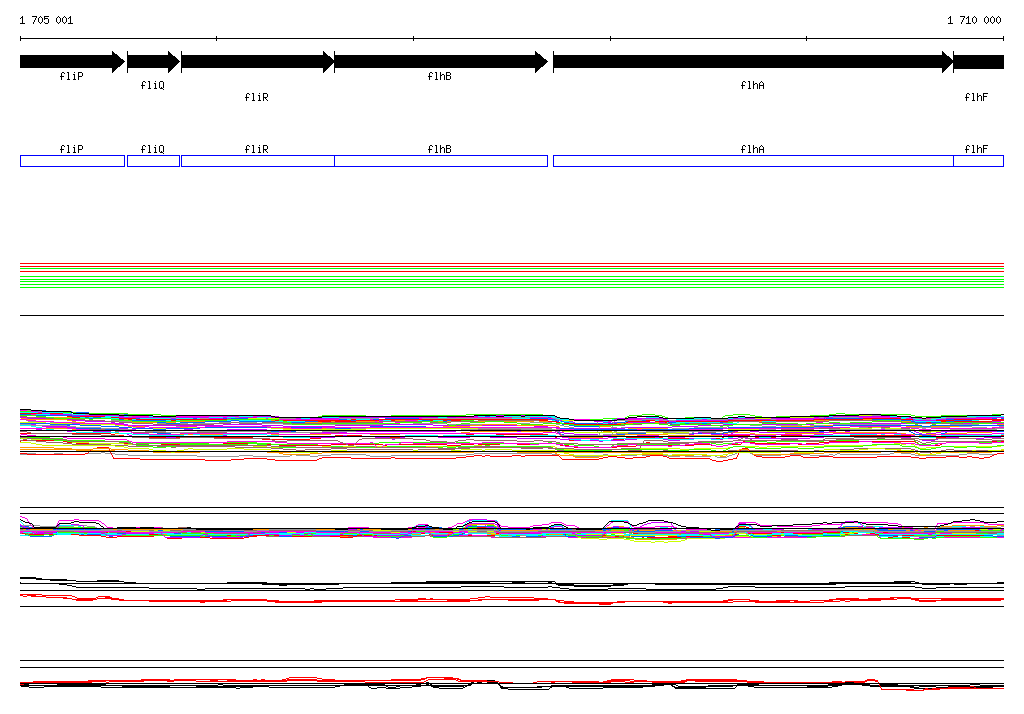Click the flhA blue outlined box
The height and width of the screenshot is (714, 1024).
point(752,161)
